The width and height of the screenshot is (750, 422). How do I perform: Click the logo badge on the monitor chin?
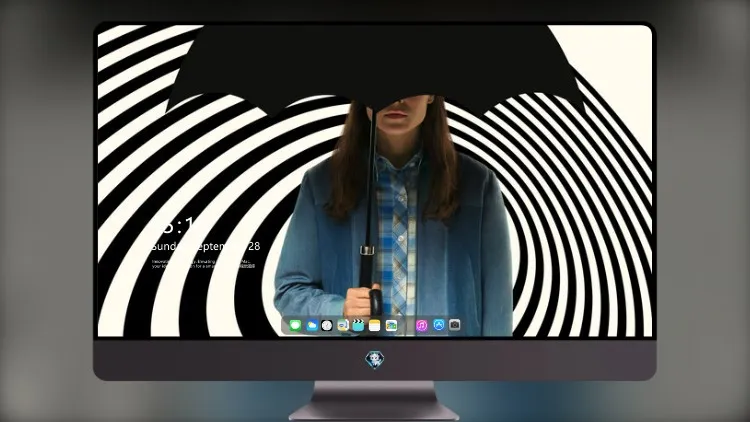point(375,359)
